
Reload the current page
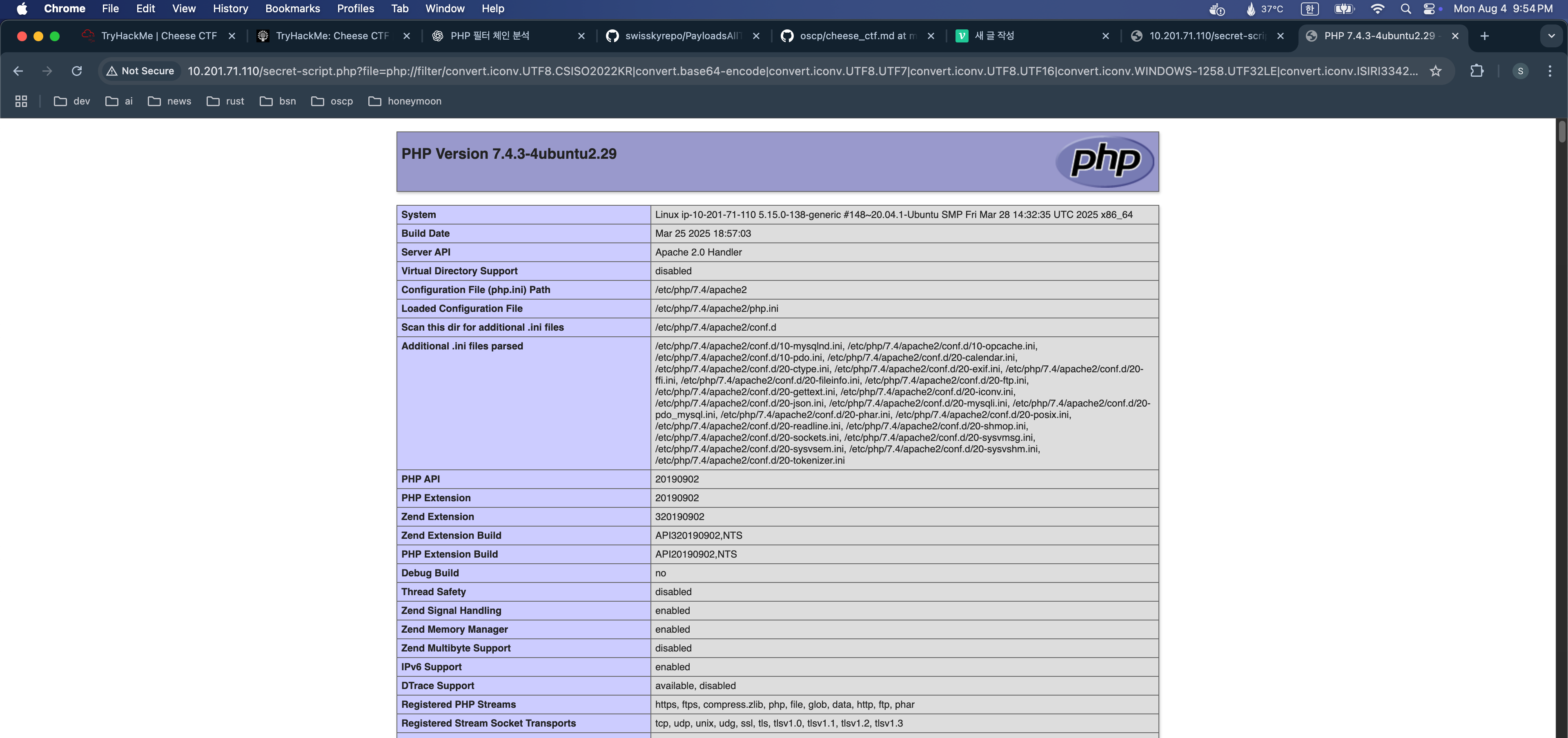[x=77, y=71]
